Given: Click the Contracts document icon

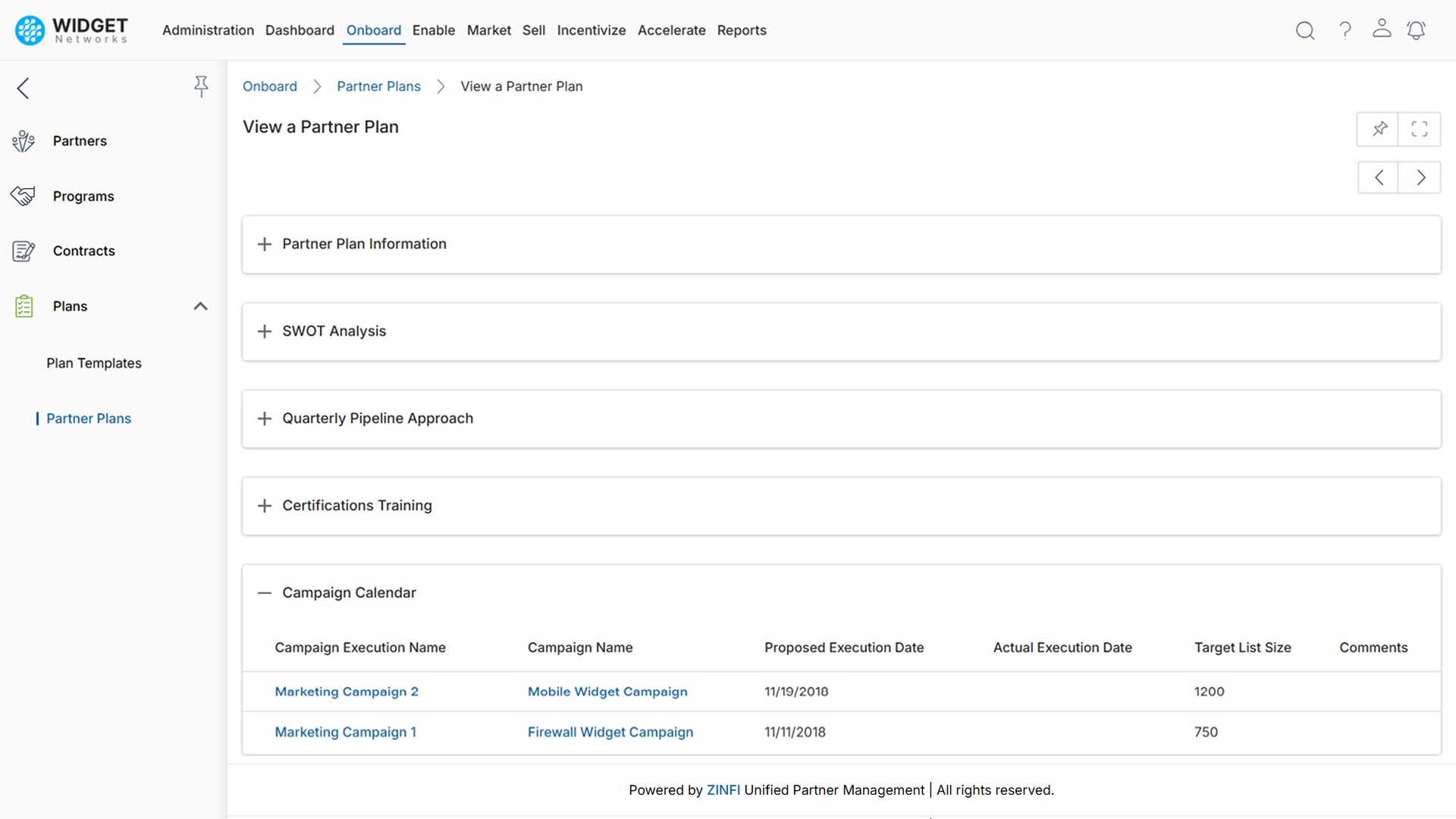Looking at the screenshot, I should click(x=24, y=251).
